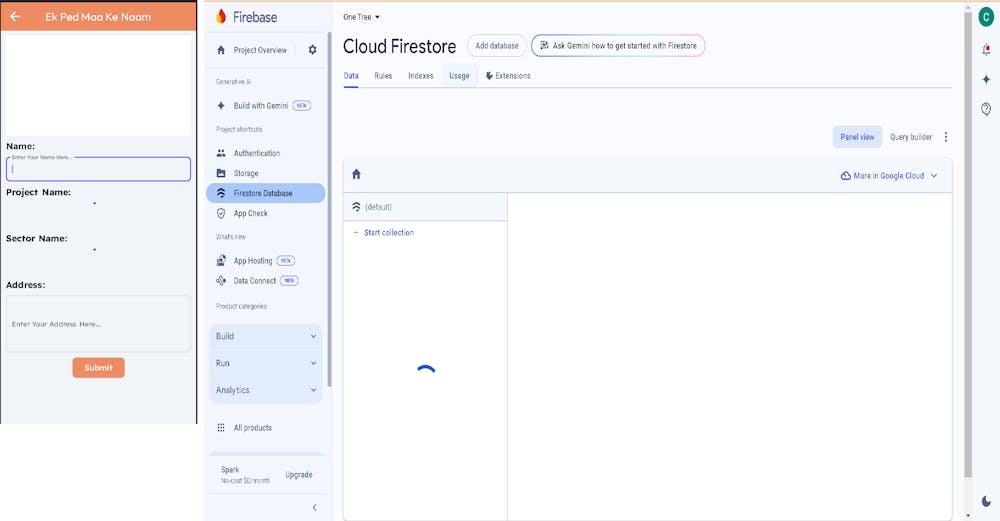Open All products in sidebar
1000x521 pixels.
click(253, 427)
